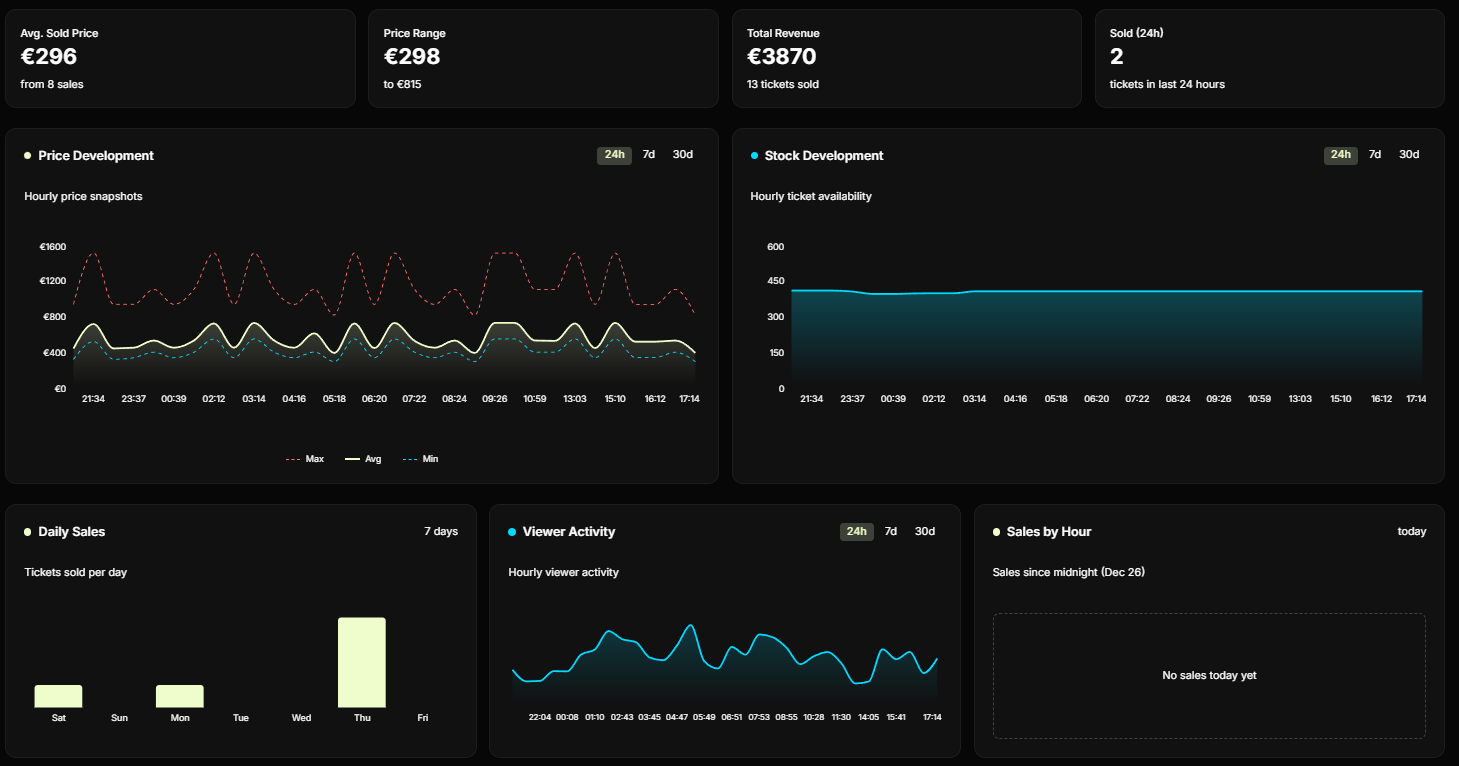The image size is (1459, 766).
Task: Toggle the 30d range on Stock Development
Action: pos(1408,154)
